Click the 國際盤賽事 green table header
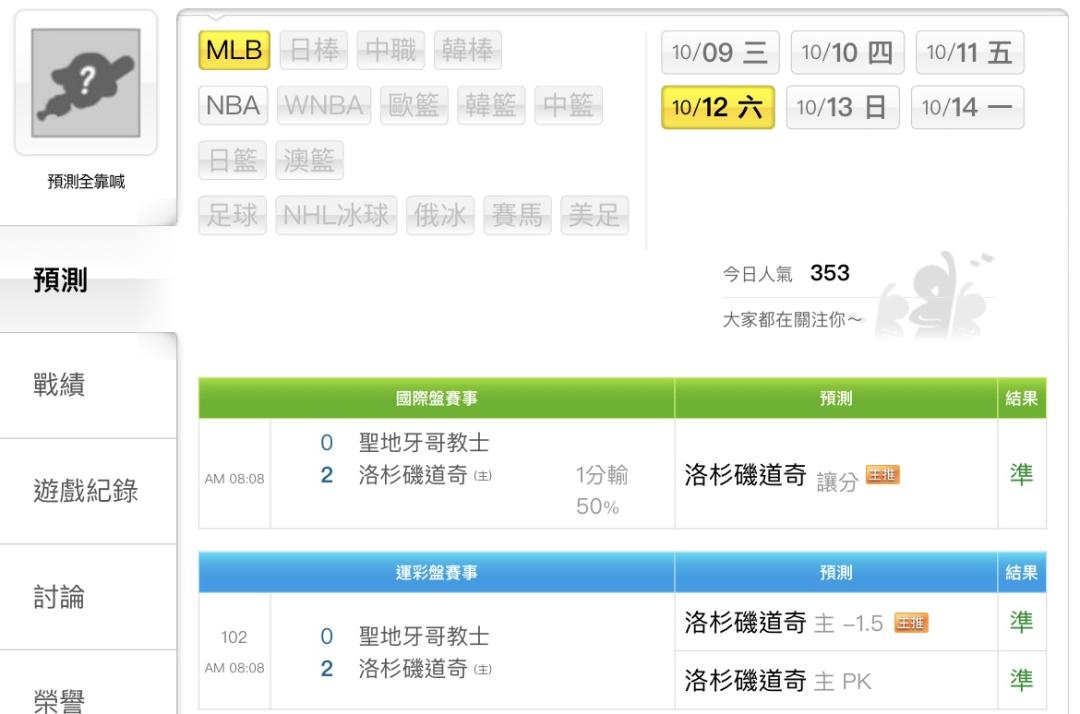This screenshot has width=1080, height=714. coord(437,399)
